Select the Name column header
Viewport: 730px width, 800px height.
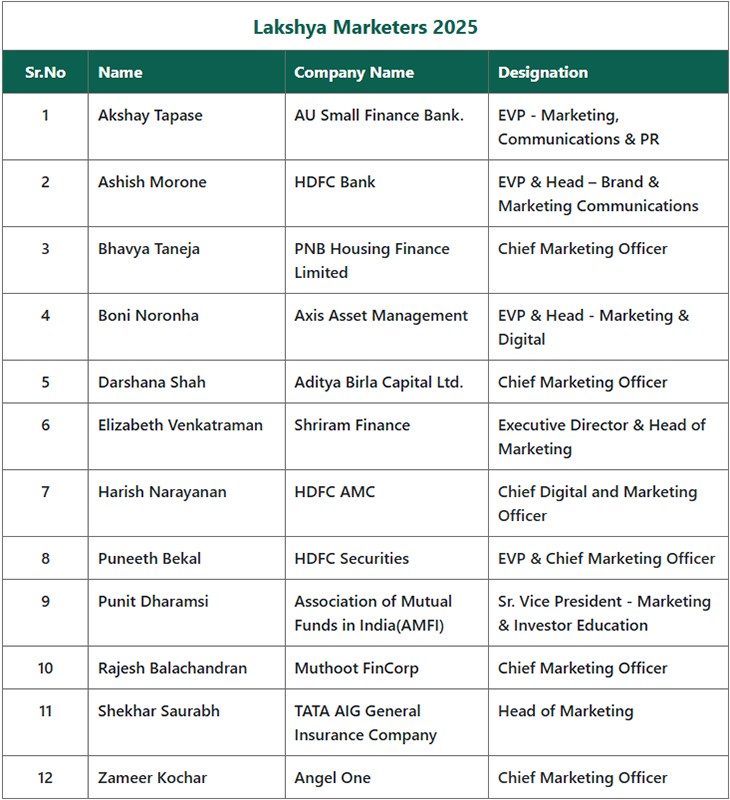point(187,72)
